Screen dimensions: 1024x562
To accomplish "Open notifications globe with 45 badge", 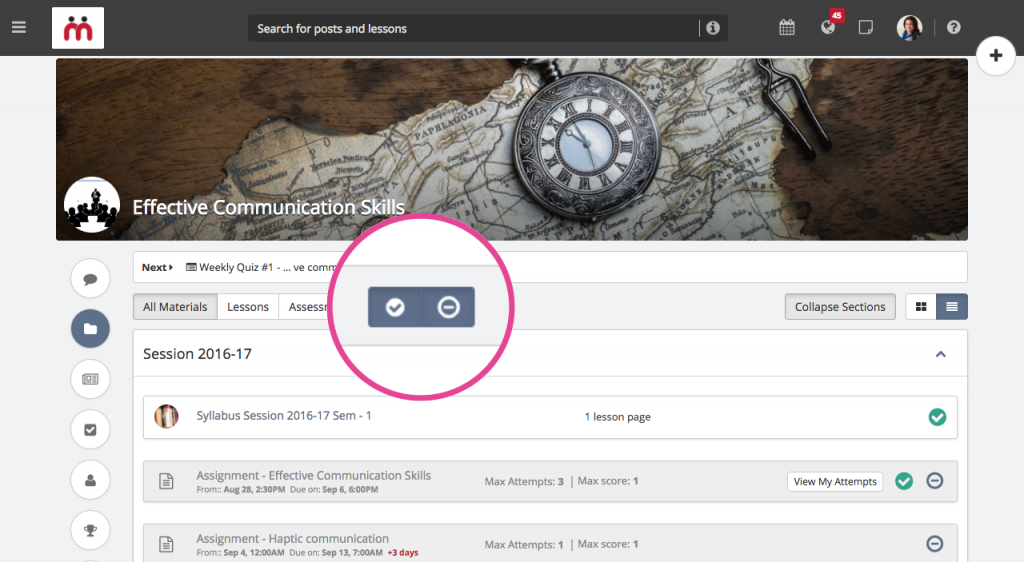I will tap(828, 27).
